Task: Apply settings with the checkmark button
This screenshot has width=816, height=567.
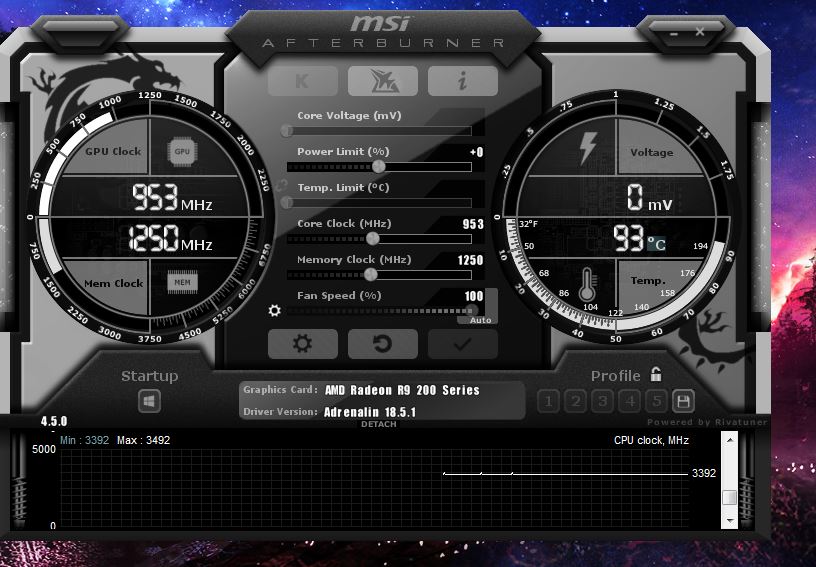Action: [x=463, y=344]
